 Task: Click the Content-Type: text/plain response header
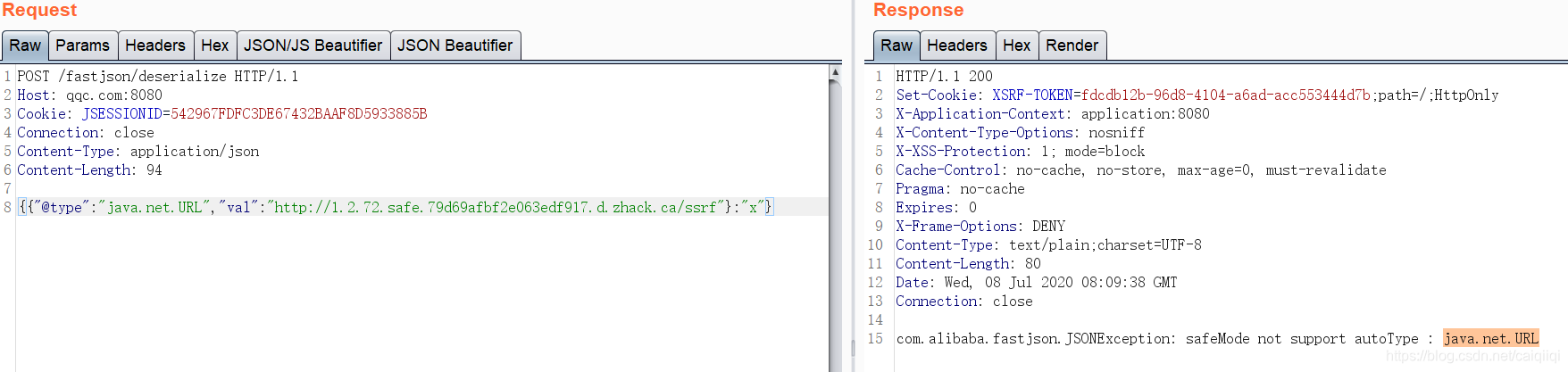point(1049,245)
